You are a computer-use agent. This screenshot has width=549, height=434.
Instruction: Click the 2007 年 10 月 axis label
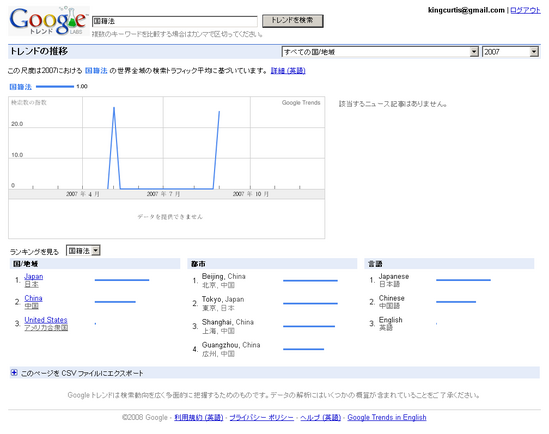click(x=251, y=194)
